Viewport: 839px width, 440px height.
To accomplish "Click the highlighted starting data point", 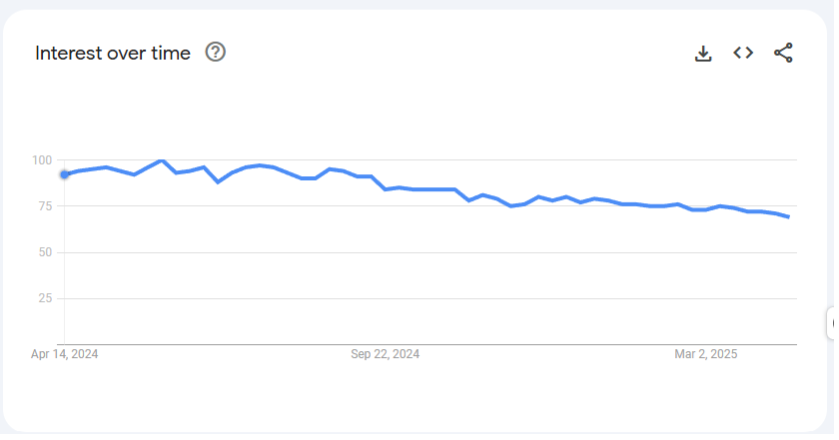I will click(65, 174).
